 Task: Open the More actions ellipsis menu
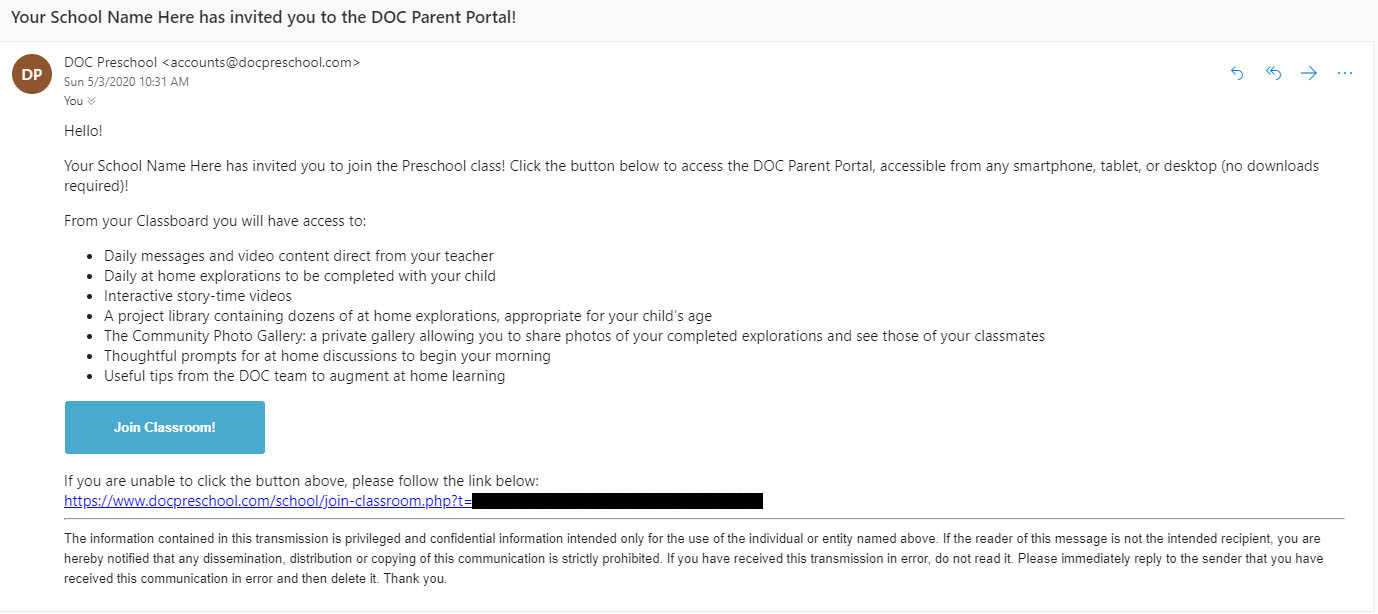pyautogui.click(x=1344, y=73)
